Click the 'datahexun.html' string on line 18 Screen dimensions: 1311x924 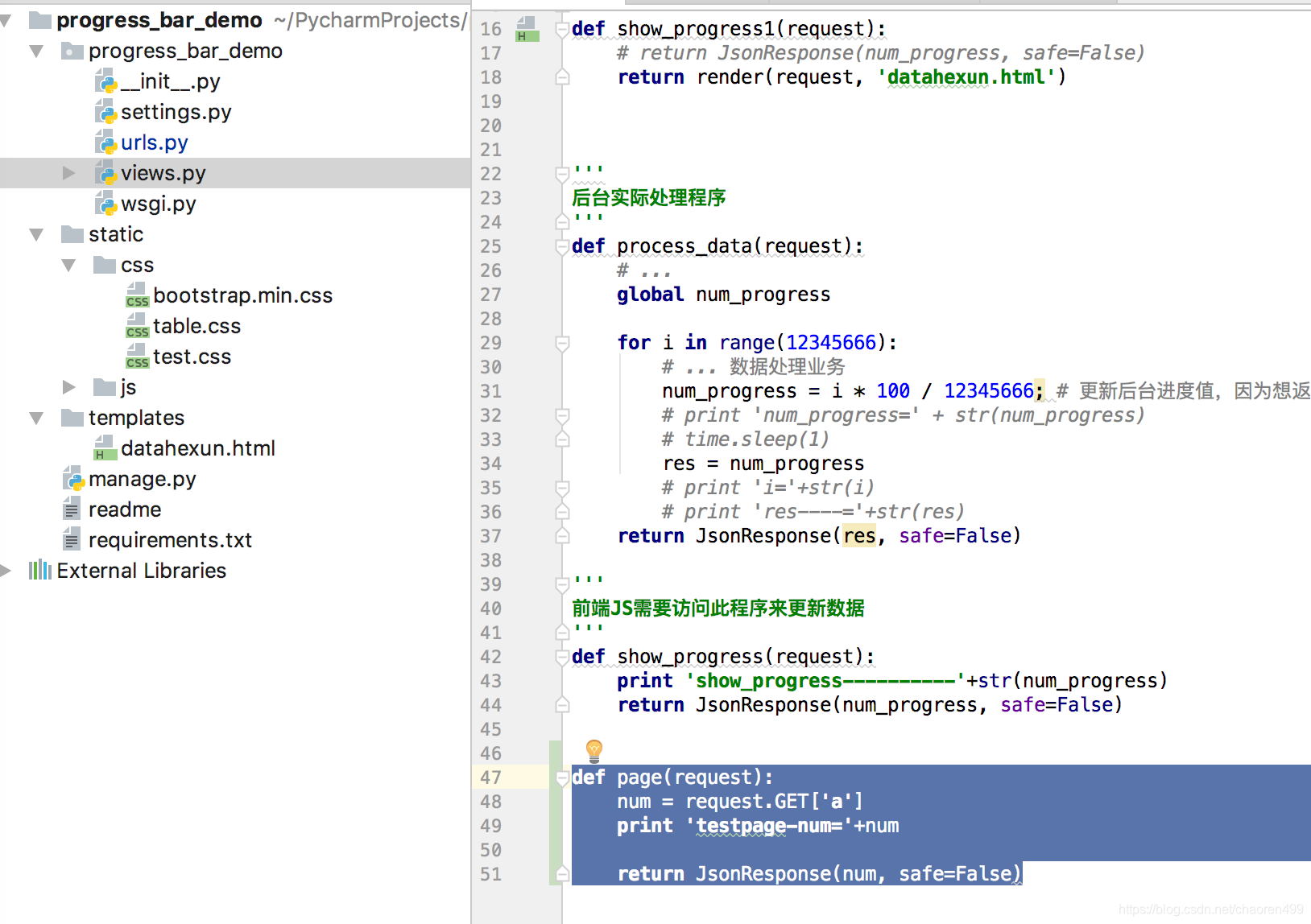(x=966, y=77)
